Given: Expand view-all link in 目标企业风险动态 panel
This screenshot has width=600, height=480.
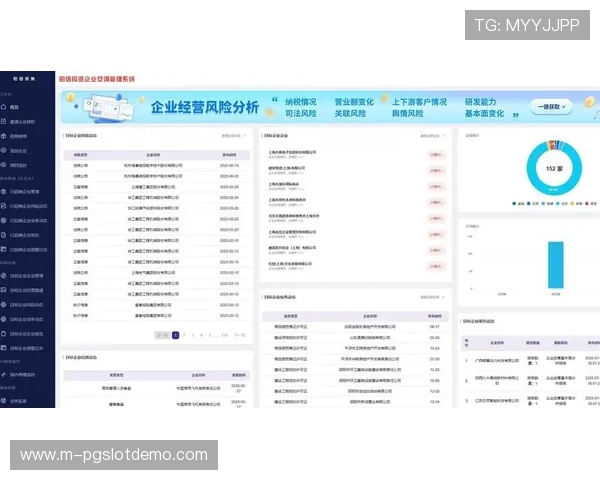Looking at the screenshot, I should click(x=233, y=136).
